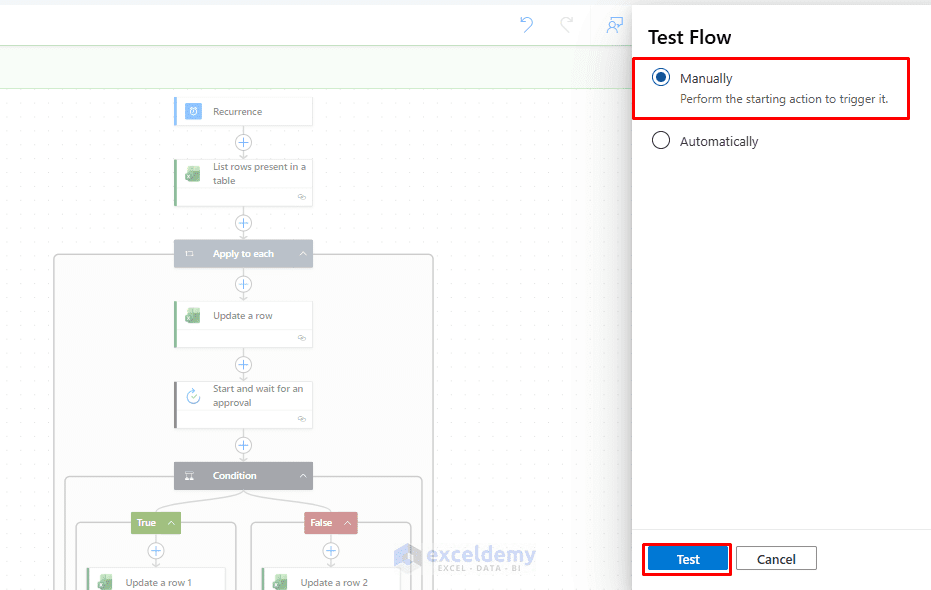The height and width of the screenshot is (590, 931).
Task: Select the Manually radio button
Action: coord(661,78)
